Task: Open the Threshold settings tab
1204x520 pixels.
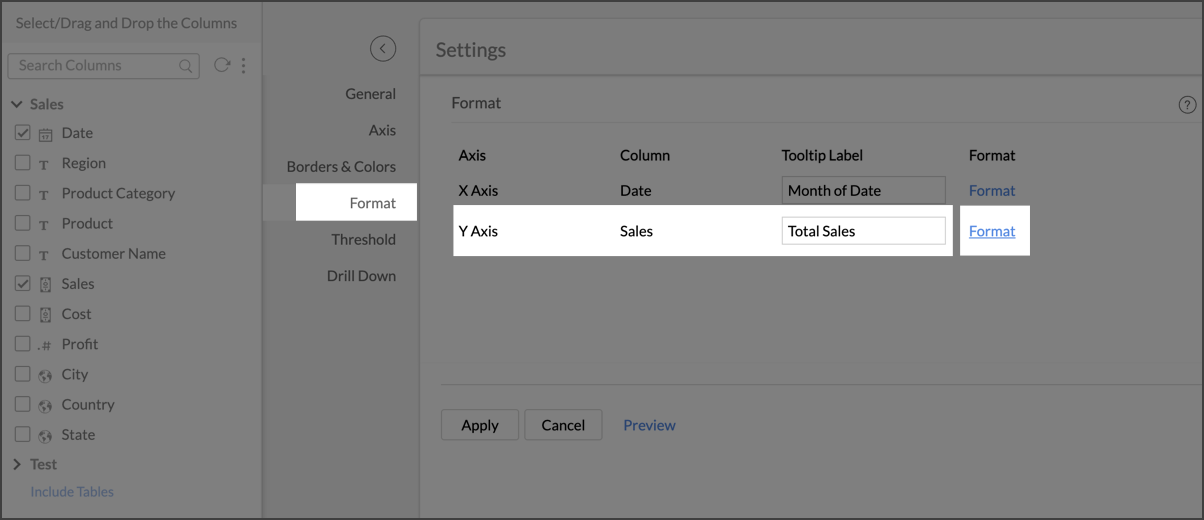Action: click(x=363, y=239)
